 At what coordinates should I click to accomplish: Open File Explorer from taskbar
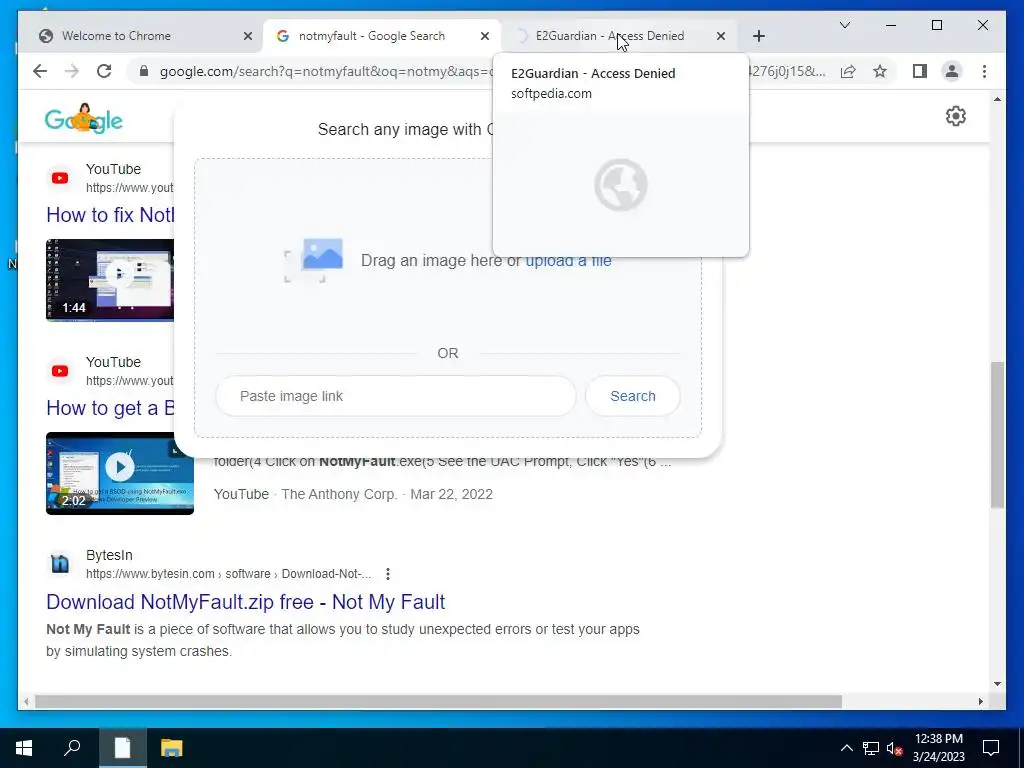[172, 748]
